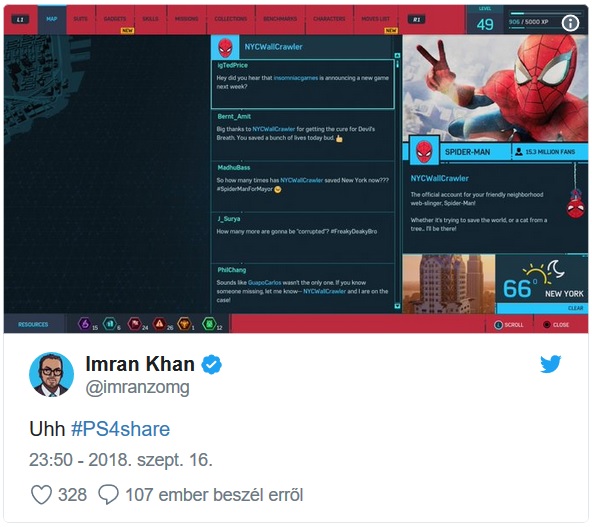Screen dimensions: 592x527
Task: Click the Spider-Man avatar beside NYCWallCrawler header
Action: [225, 47]
